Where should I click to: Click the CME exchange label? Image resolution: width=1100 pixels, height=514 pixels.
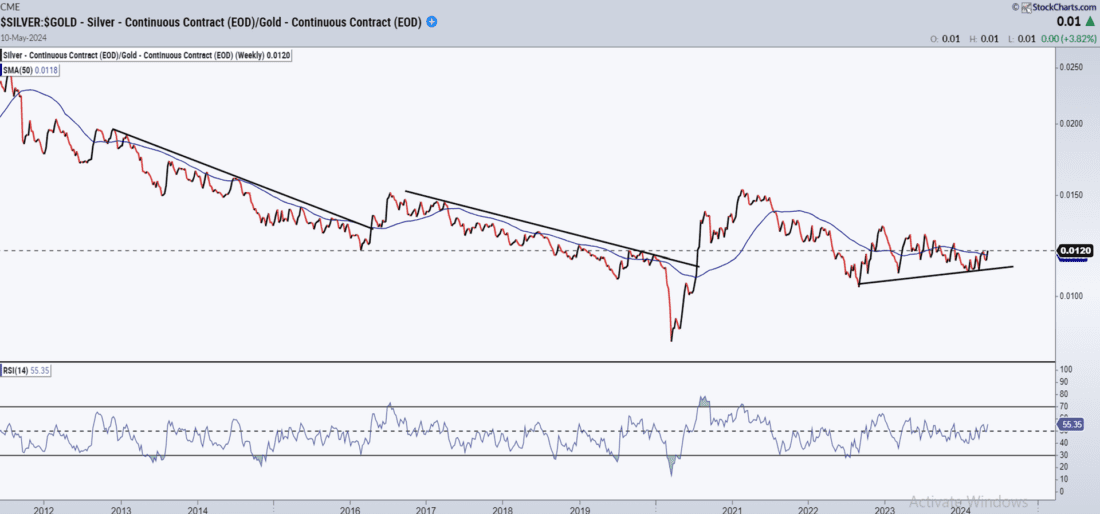[x=13, y=7]
